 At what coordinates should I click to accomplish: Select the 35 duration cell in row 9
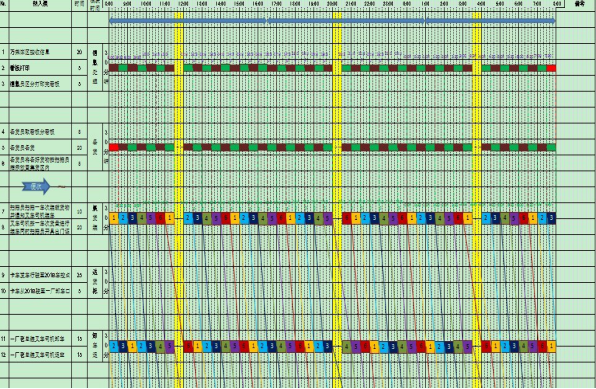coord(79,275)
